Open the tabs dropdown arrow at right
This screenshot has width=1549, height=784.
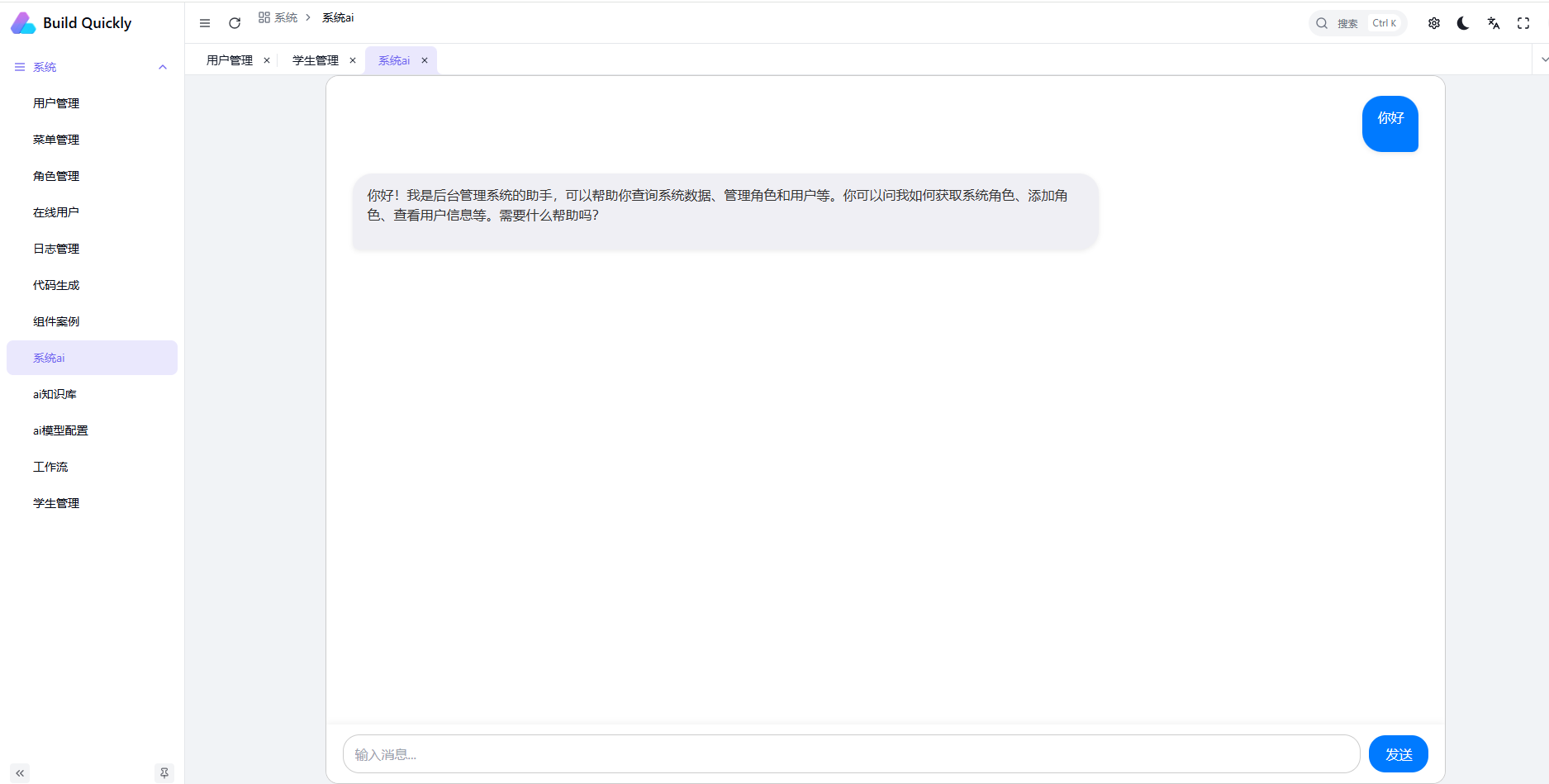1543,59
